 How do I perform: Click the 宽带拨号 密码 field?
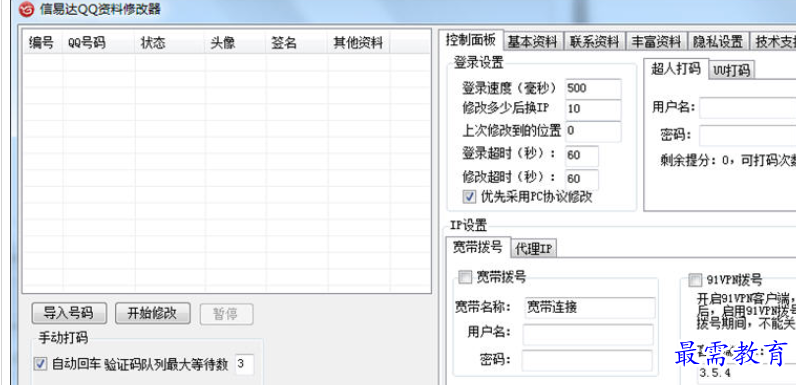pyautogui.click(x=587, y=360)
